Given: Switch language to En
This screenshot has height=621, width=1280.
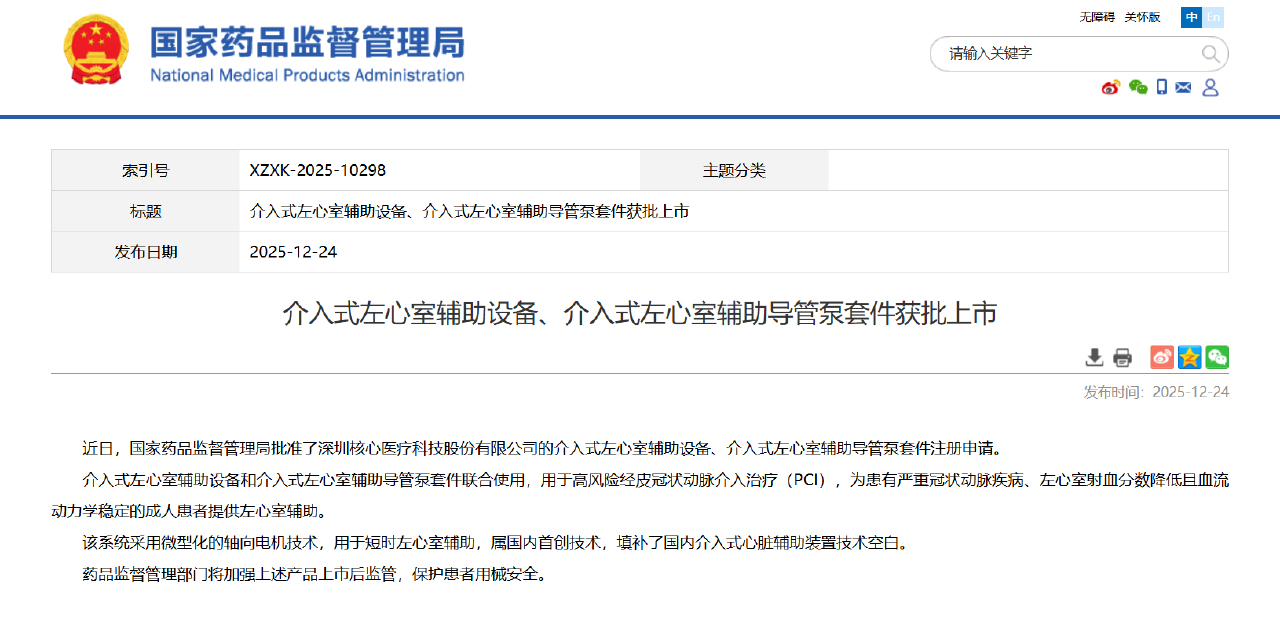Looking at the screenshot, I should click(1213, 17).
